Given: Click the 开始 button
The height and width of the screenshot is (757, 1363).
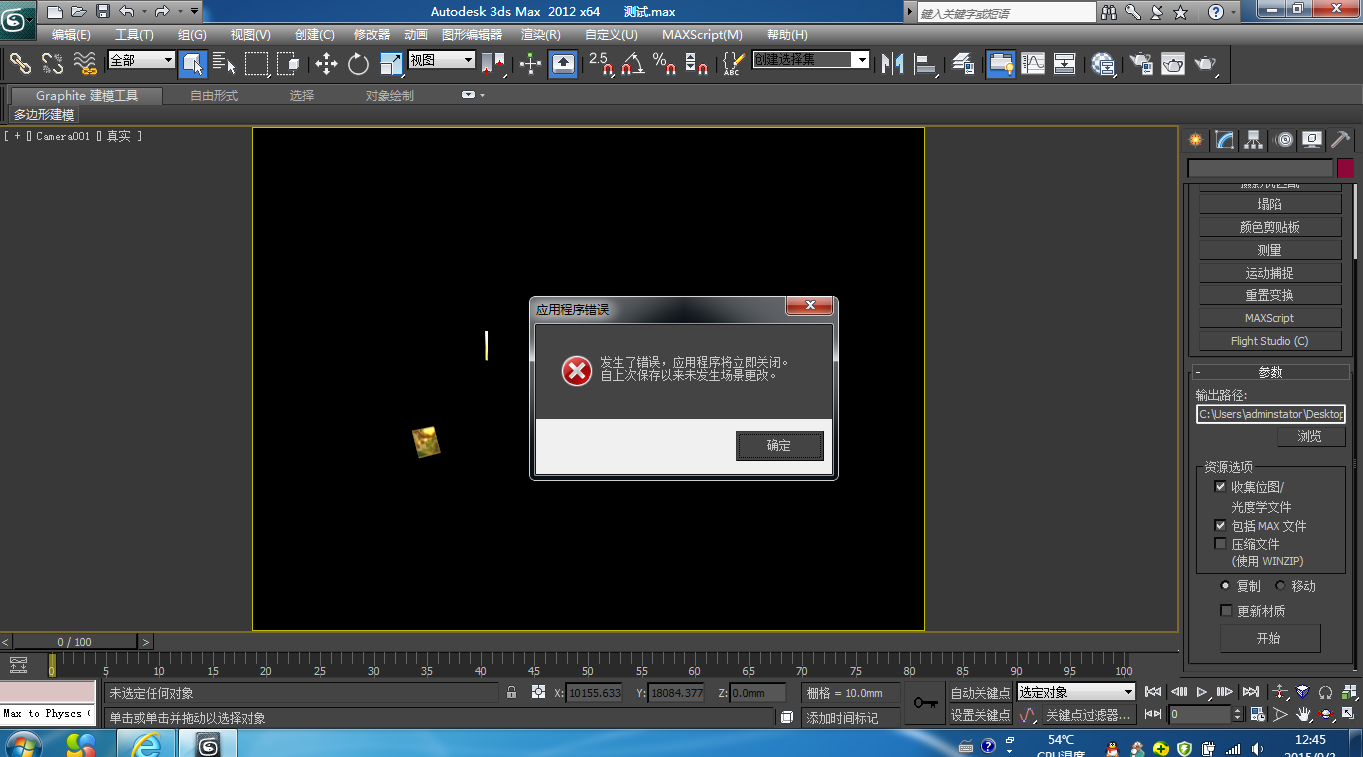Looking at the screenshot, I should [x=1269, y=638].
